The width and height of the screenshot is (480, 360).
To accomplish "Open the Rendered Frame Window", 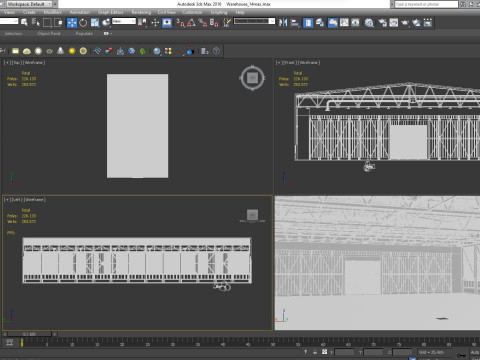I will click(x=394, y=22).
